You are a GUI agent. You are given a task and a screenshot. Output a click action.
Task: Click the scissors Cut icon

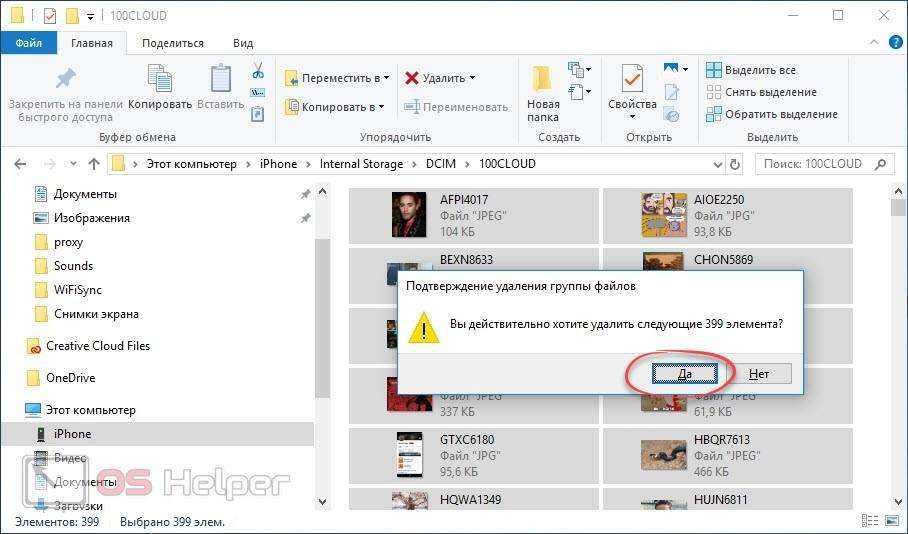pyautogui.click(x=257, y=71)
